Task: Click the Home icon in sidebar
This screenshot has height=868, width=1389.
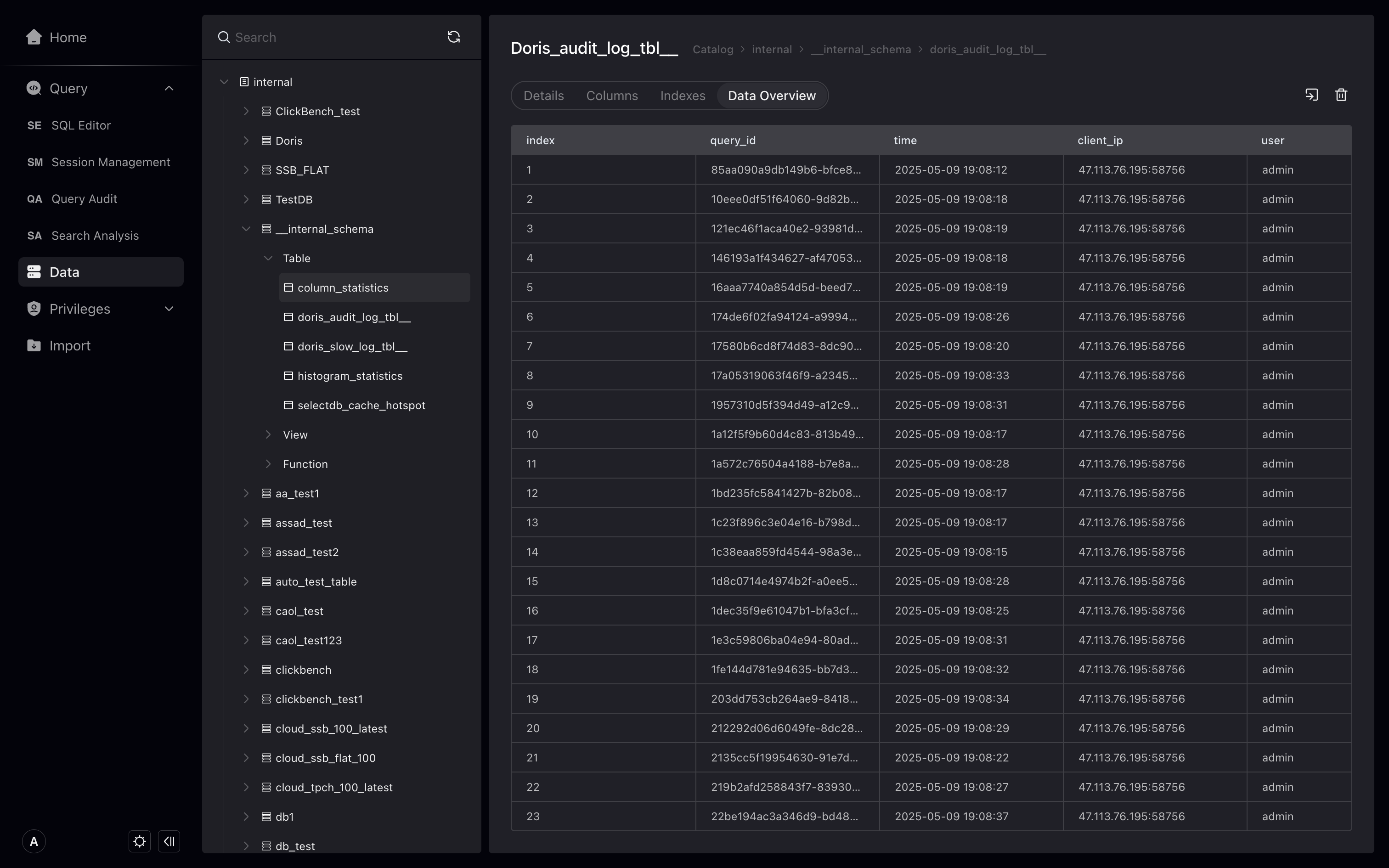Action: coord(34,37)
